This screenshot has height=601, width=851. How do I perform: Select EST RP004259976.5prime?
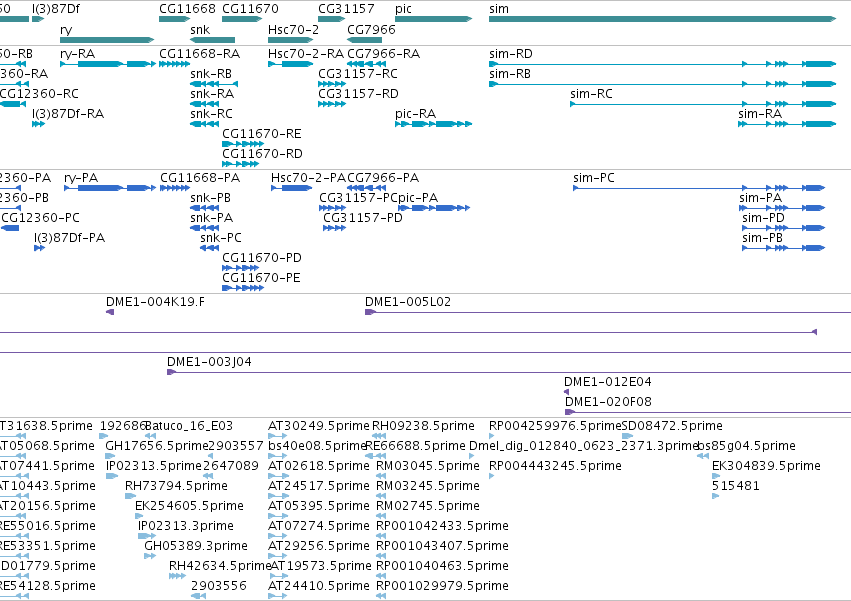[x=492, y=435]
